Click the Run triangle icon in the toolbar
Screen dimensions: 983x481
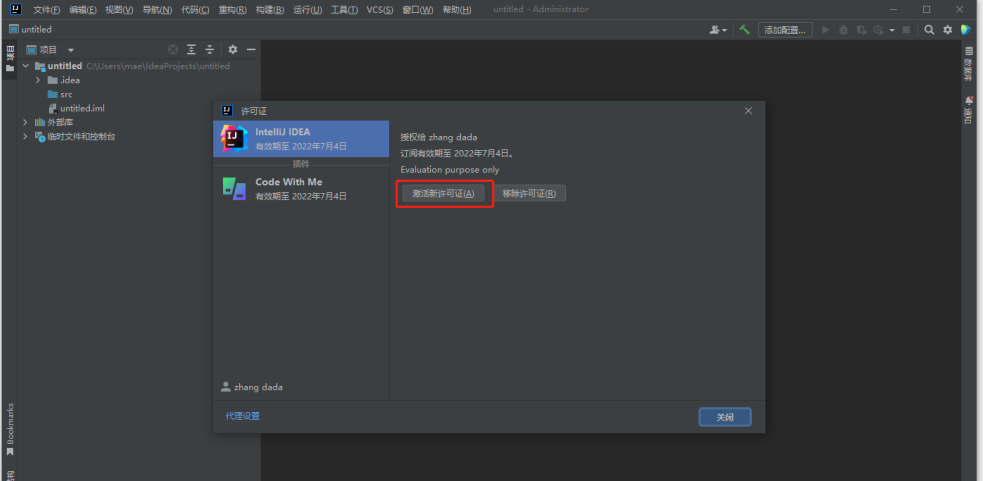[x=826, y=29]
